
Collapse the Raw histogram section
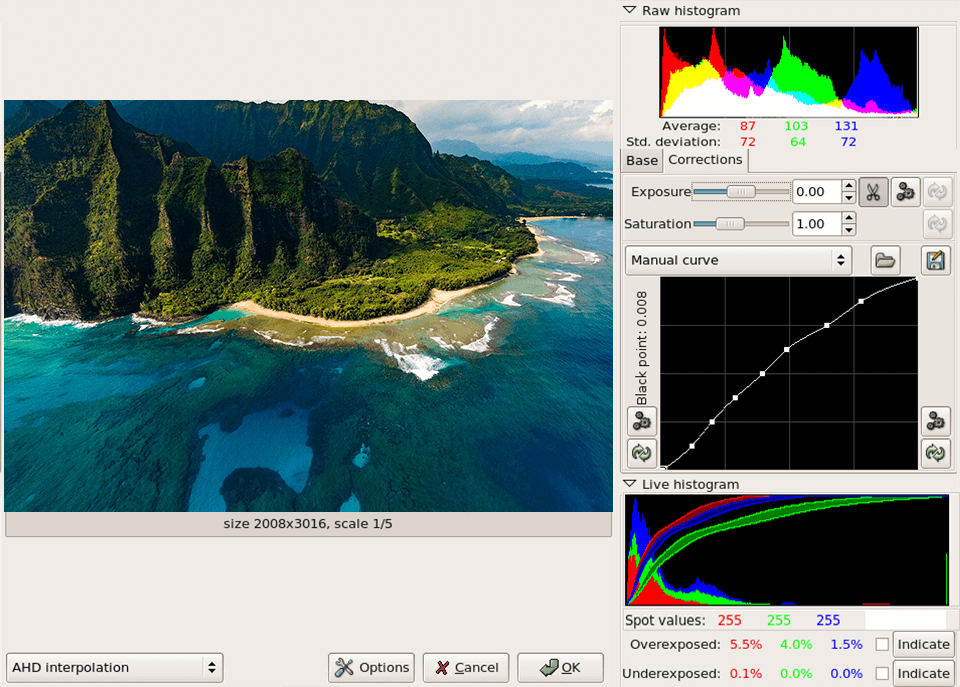coord(629,10)
